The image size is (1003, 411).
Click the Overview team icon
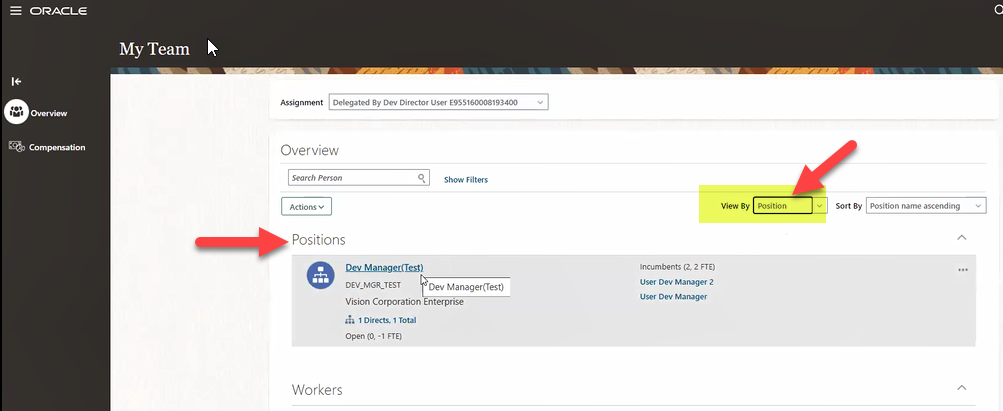coord(16,112)
